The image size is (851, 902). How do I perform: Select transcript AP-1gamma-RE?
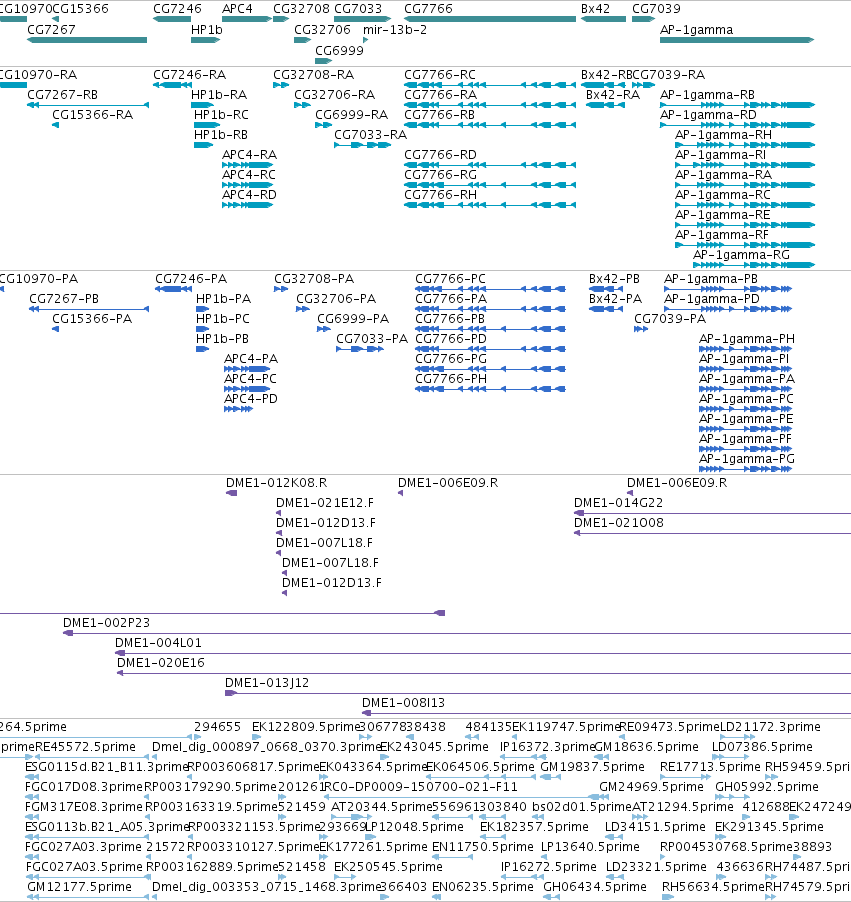coord(722,215)
